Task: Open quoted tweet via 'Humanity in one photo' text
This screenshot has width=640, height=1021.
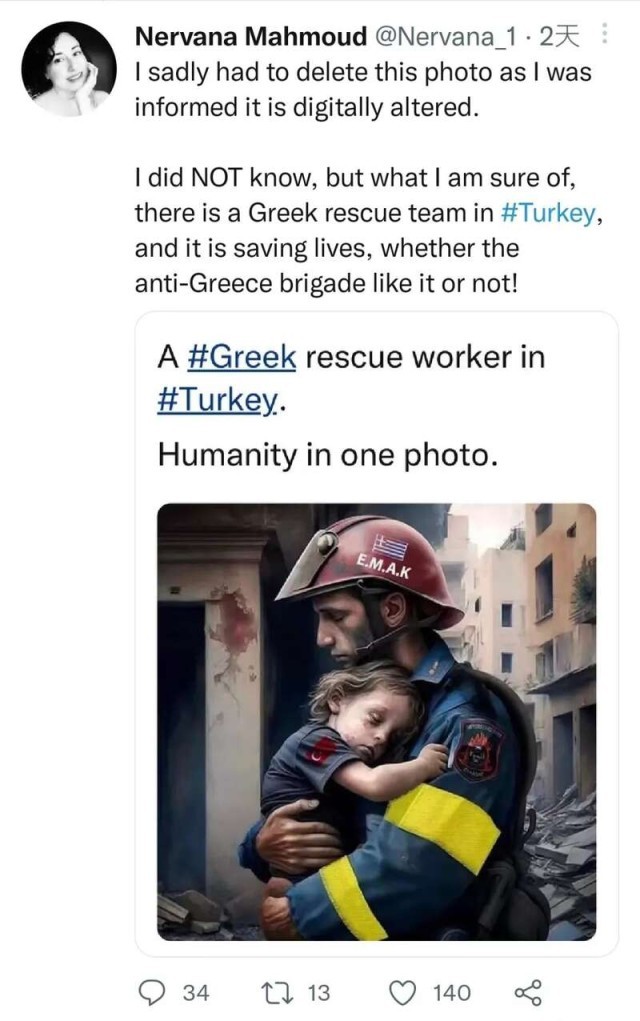Action: pyautogui.click(x=327, y=455)
